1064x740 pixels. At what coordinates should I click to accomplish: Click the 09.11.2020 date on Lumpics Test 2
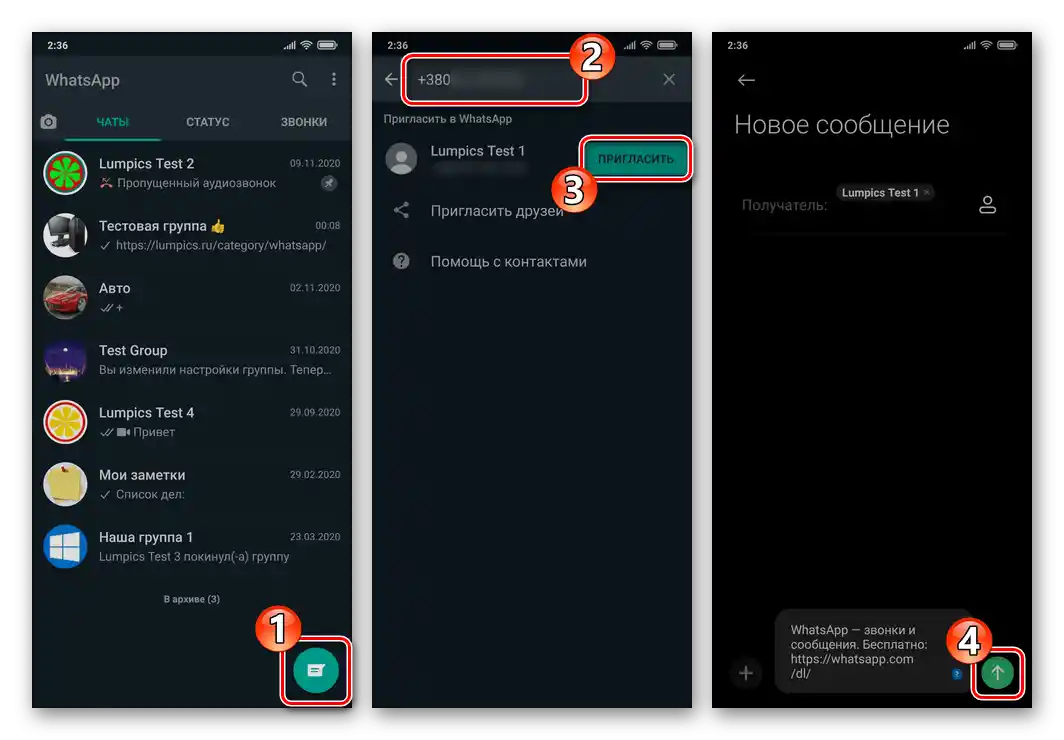click(x=315, y=163)
